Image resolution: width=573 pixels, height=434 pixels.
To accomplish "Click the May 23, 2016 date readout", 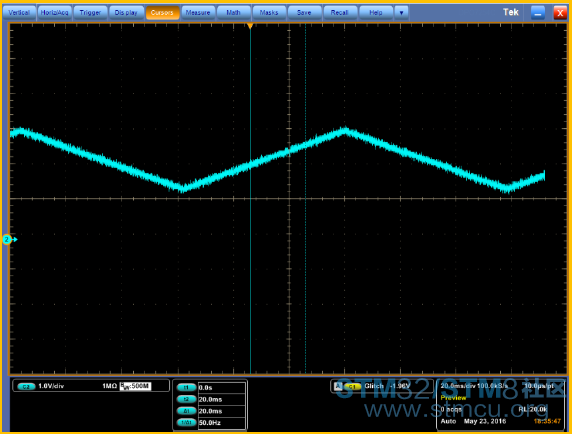I will (485, 421).
